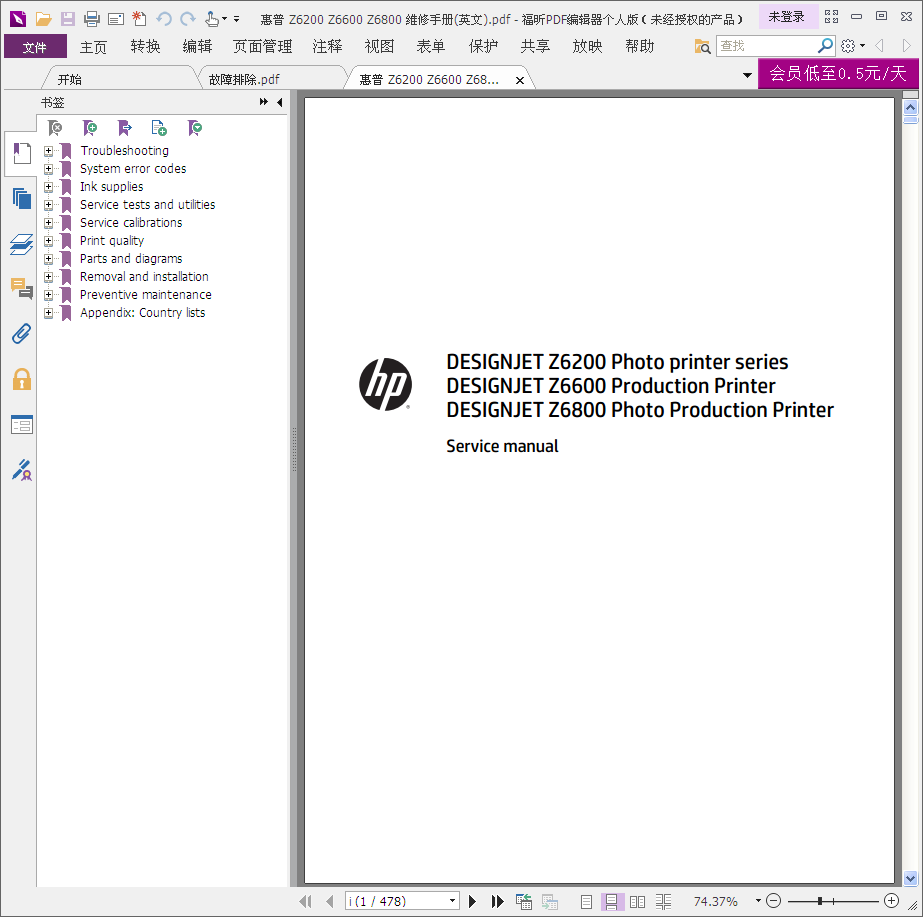The width and height of the screenshot is (923, 917).
Task: Click advanced search folder icon
Action: [702, 46]
